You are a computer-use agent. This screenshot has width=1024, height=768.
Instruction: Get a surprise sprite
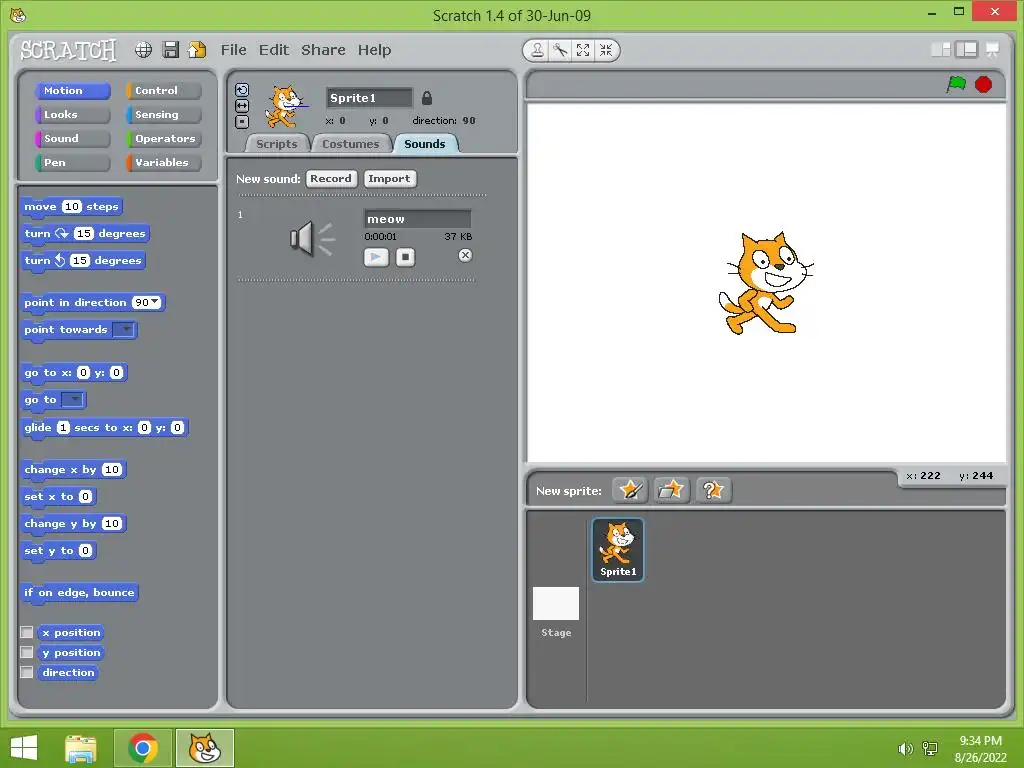pyautogui.click(x=713, y=490)
